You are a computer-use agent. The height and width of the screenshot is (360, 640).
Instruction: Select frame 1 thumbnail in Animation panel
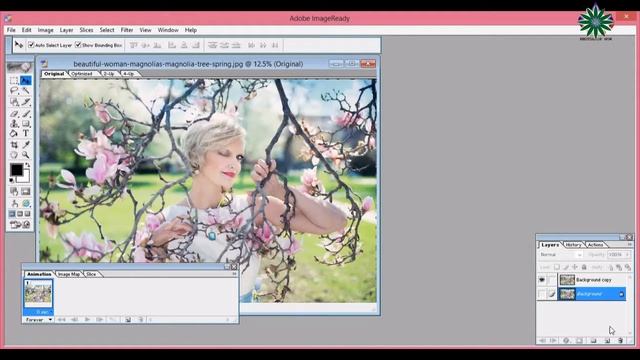38,294
